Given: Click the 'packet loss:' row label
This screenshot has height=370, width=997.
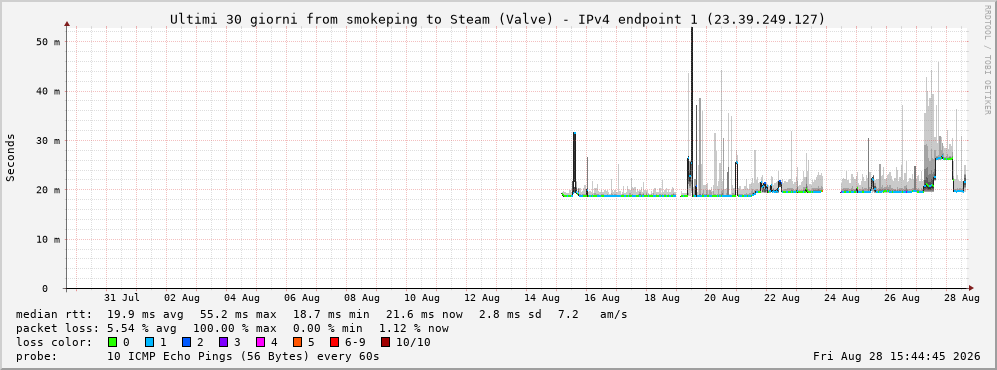Looking at the screenshot, I should click(57, 329).
